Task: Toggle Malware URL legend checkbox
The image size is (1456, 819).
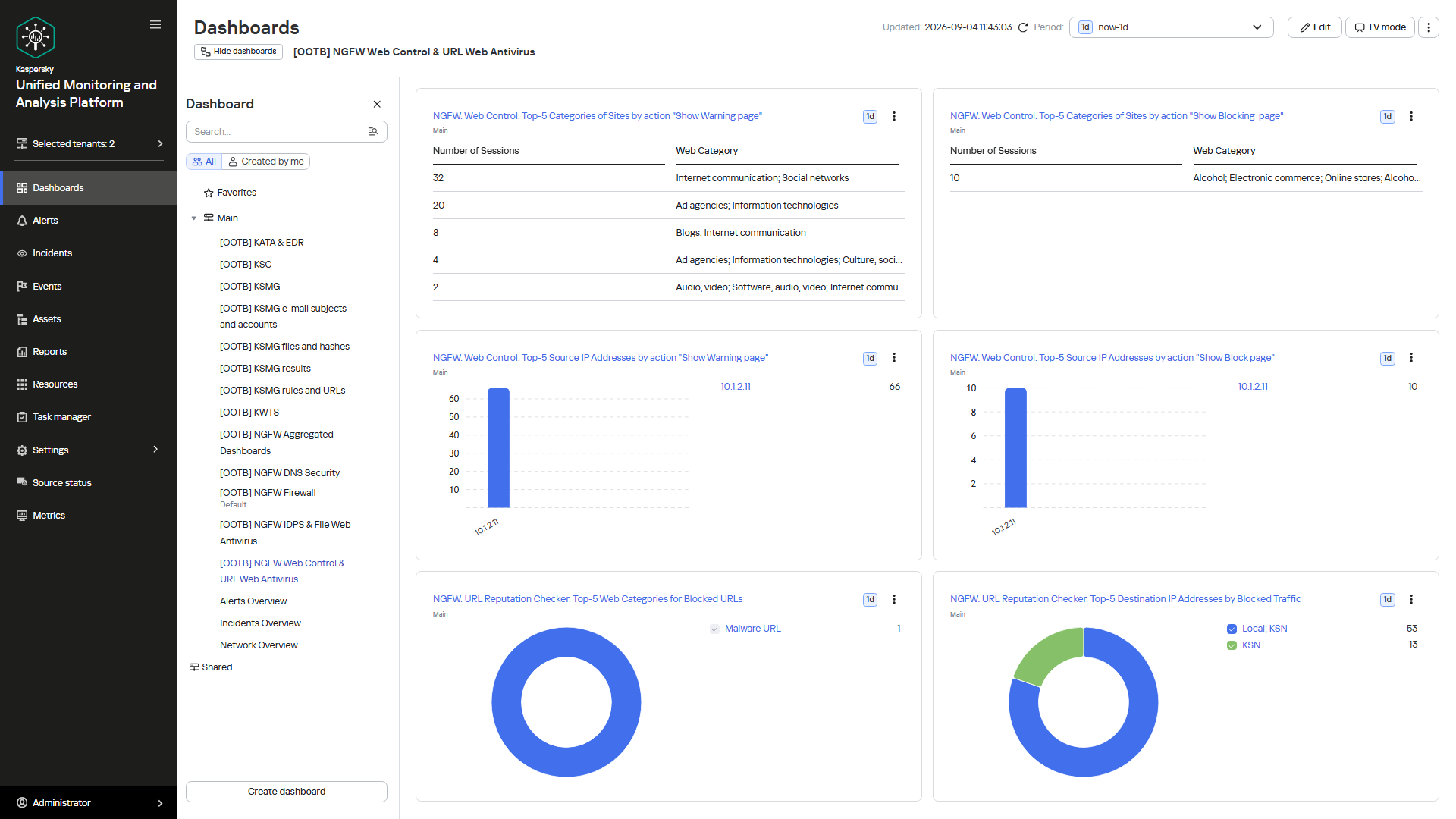Action: click(714, 629)
